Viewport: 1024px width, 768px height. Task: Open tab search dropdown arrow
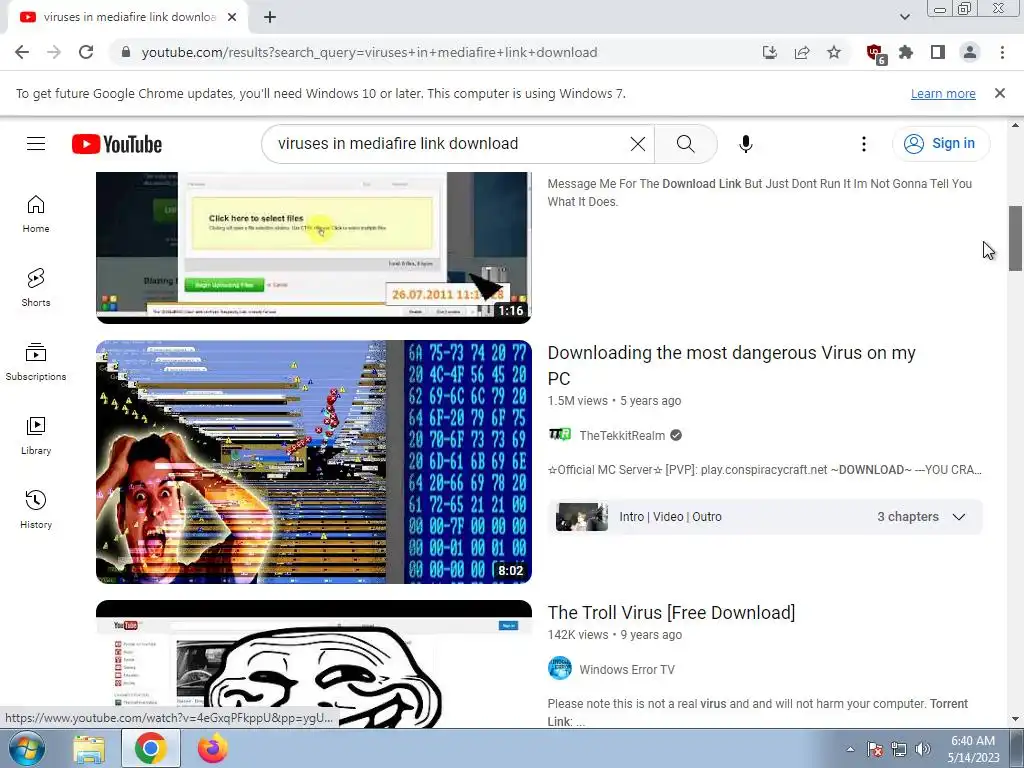[x=904, y=17]
